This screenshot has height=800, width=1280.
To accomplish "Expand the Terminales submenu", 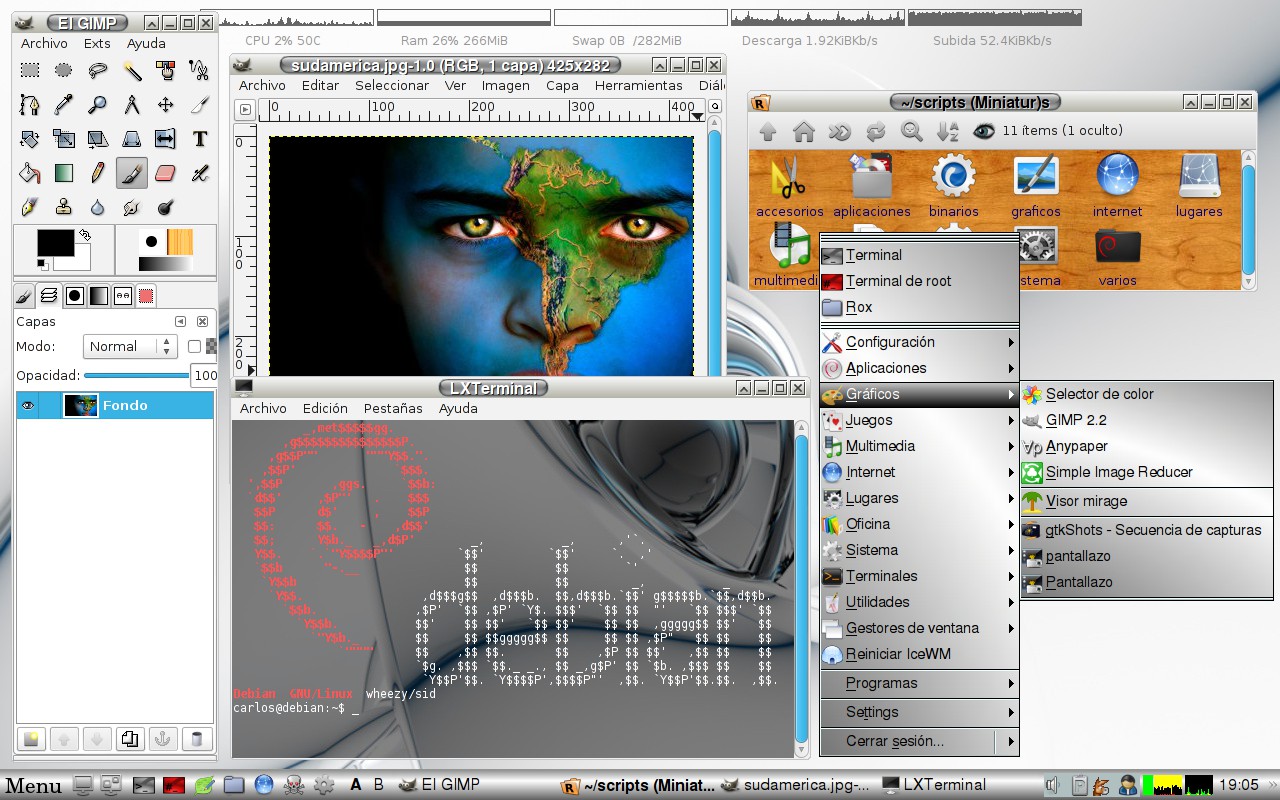I will 919,576.
